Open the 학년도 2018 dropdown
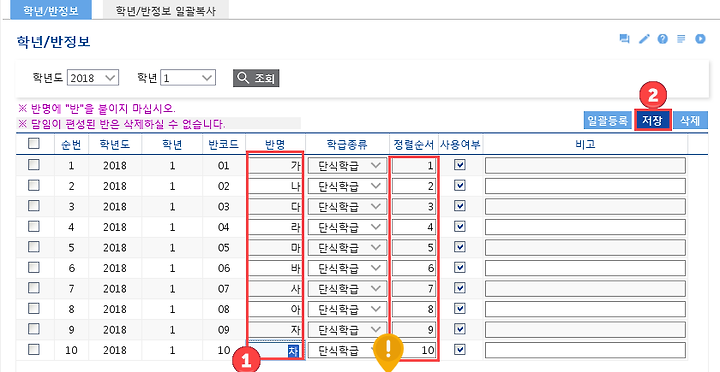 click(93, 78)
